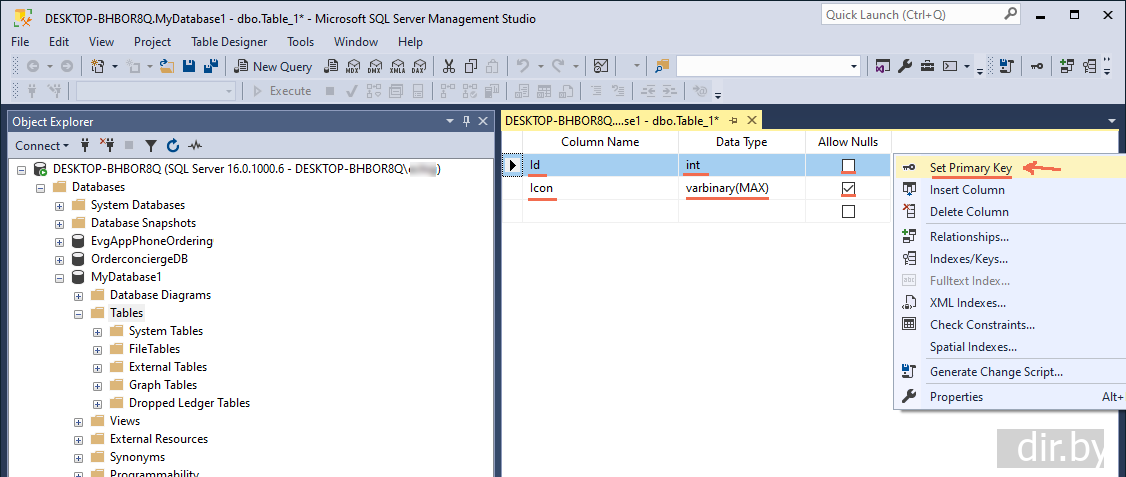
Task: Uncheck Allow Nulls for the Icon column
Action: pos(848,189)
